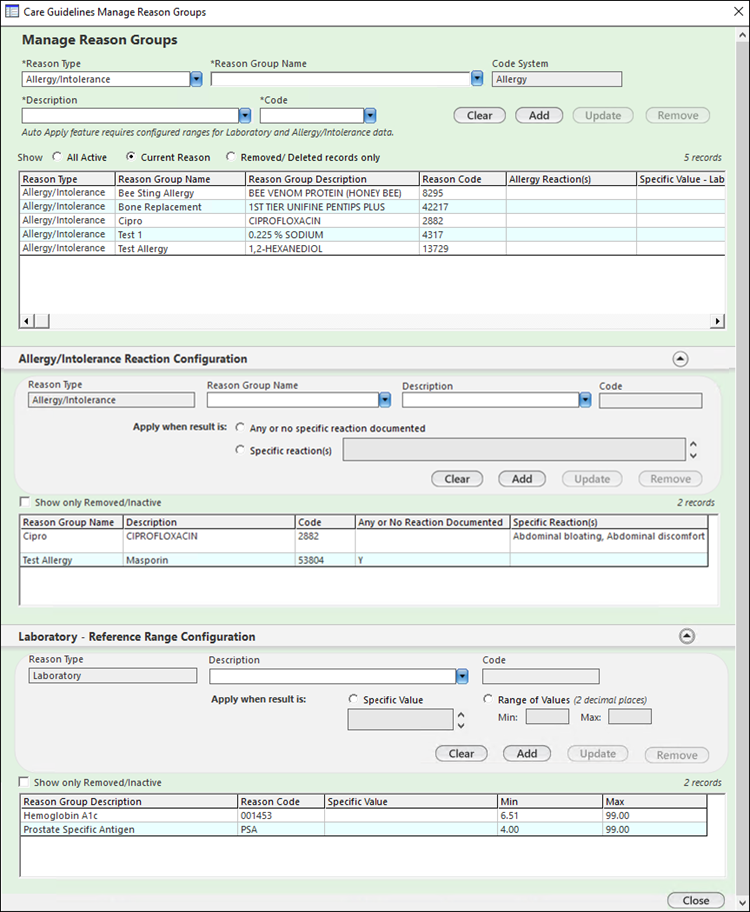Click Any or No Reaction Documented header
Image resolution: width=750 pixels, height=912 pixels.
tap(432, 522)
